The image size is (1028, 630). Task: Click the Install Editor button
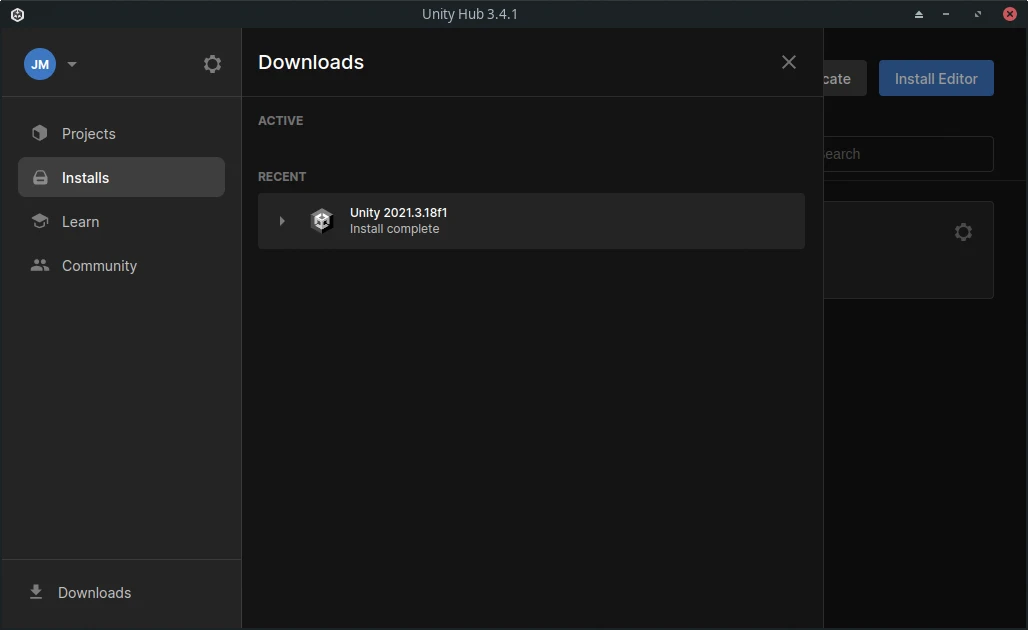936,78
